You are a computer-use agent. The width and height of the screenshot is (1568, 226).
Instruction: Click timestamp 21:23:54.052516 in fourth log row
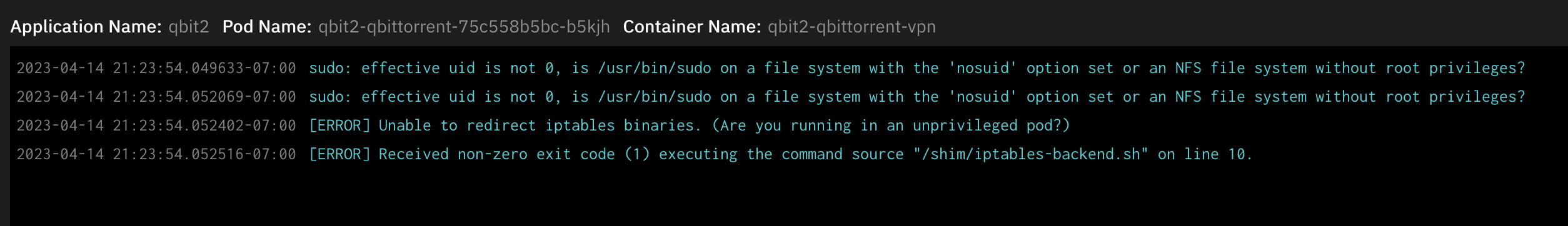pyautogui.click(x=156, y=154)
